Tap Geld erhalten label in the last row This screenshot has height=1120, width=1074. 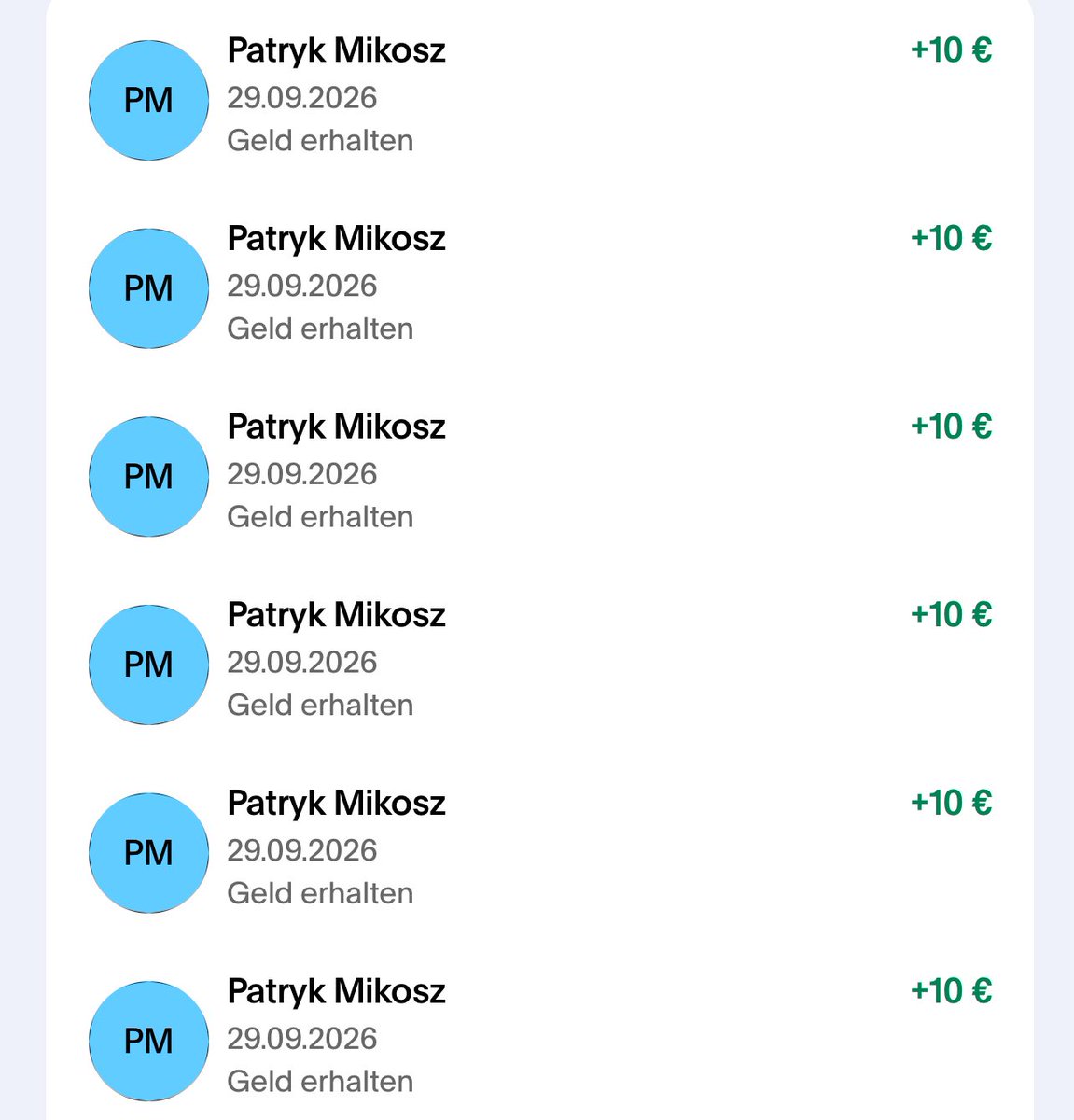pos(320,1081)
